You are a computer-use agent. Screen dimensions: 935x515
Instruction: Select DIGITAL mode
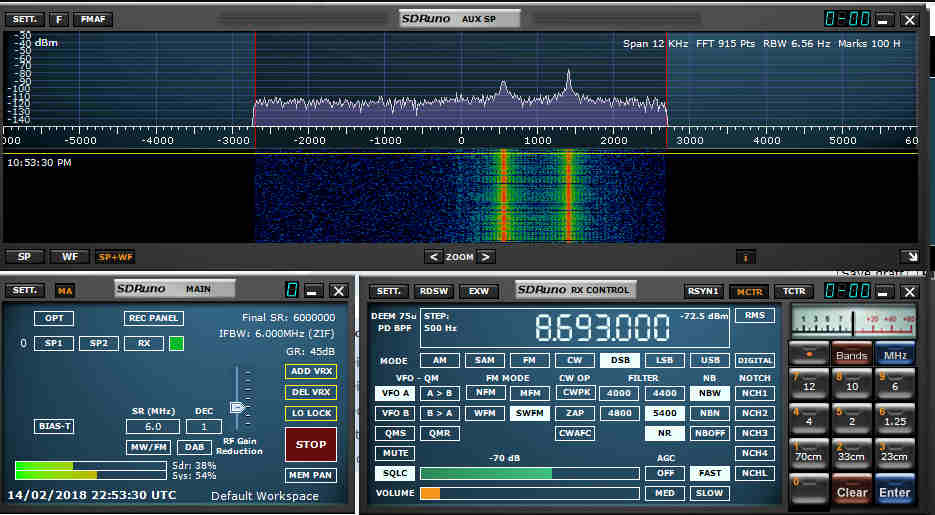(755, 360)
